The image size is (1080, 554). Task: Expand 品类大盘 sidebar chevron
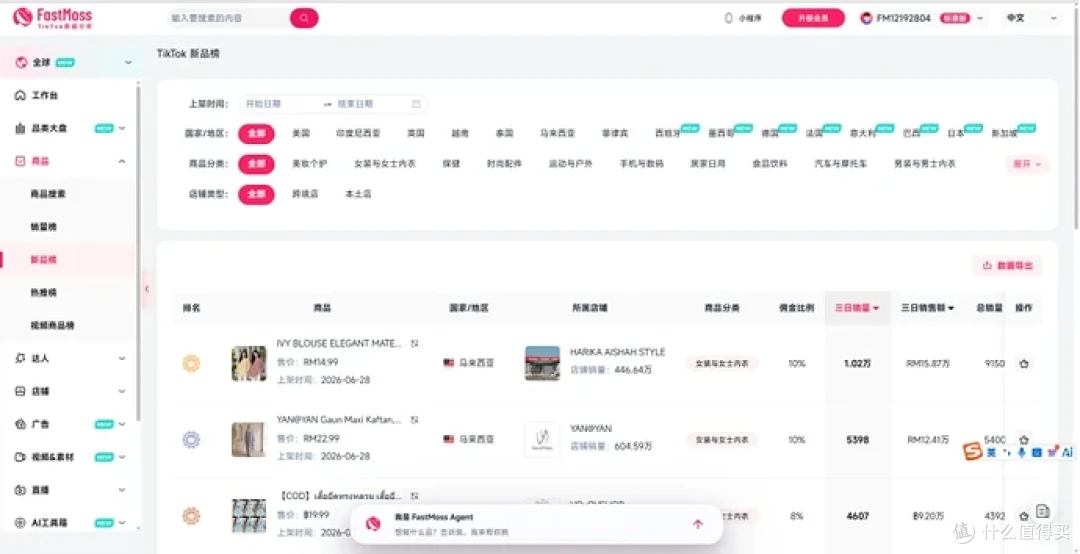click(x=123, y=128)
